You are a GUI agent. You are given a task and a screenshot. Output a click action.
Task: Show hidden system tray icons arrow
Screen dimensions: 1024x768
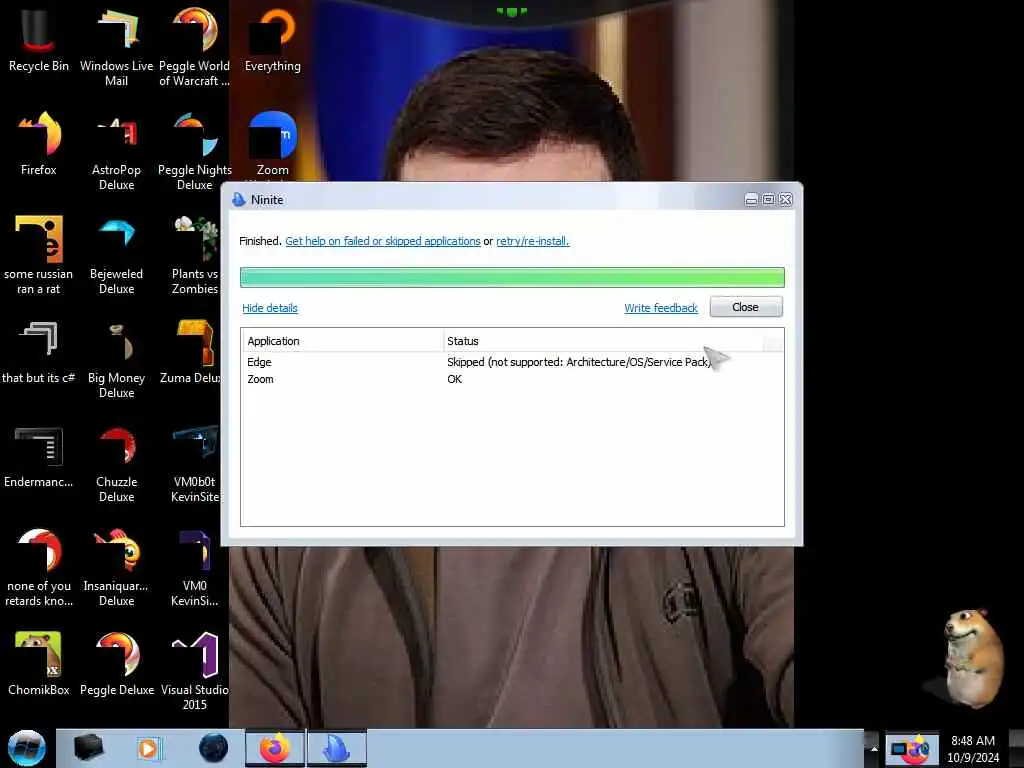874,748
